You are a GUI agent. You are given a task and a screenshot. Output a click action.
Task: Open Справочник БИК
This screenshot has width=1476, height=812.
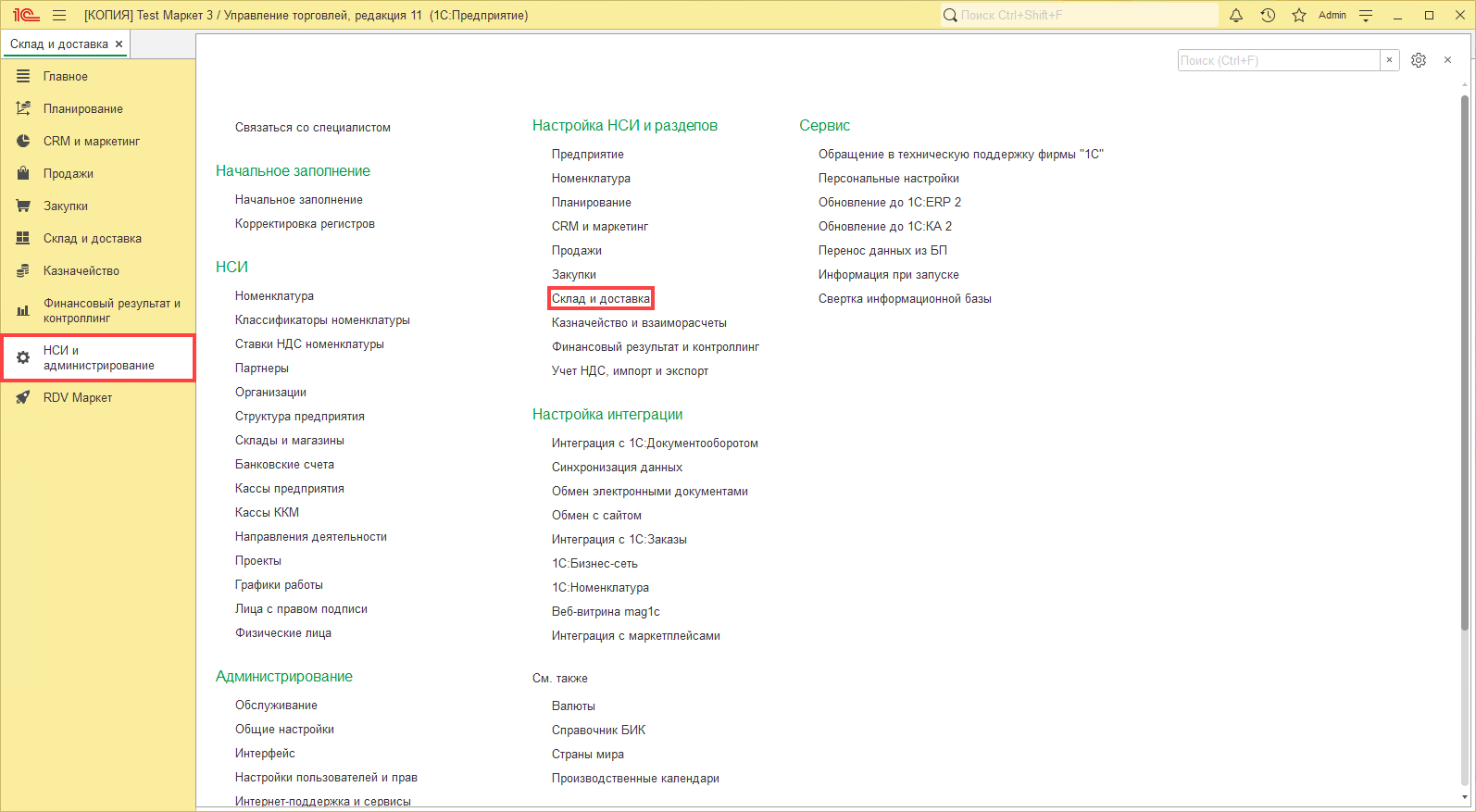tap(598, 730)
